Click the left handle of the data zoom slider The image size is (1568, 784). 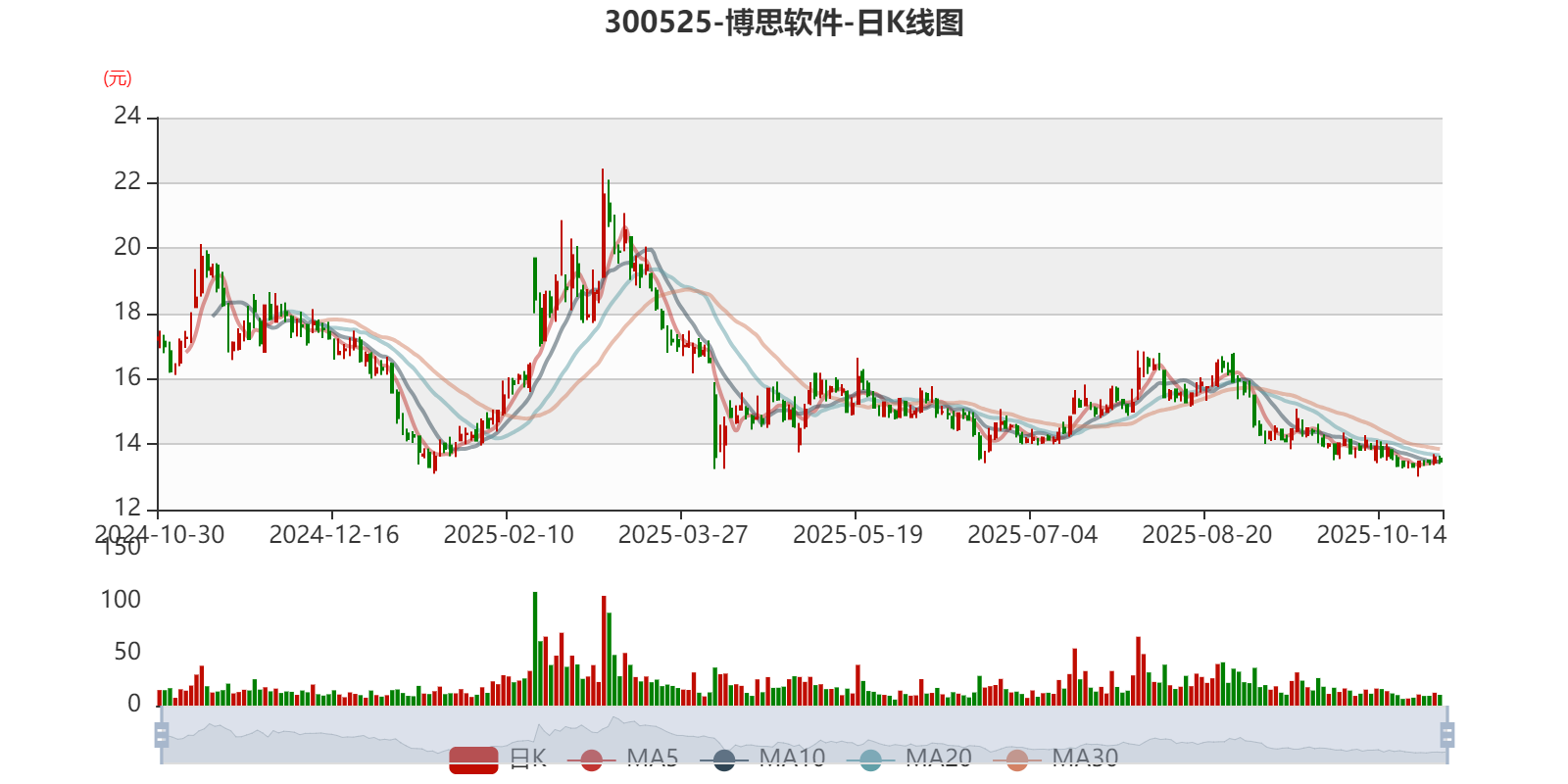[162, 734]
